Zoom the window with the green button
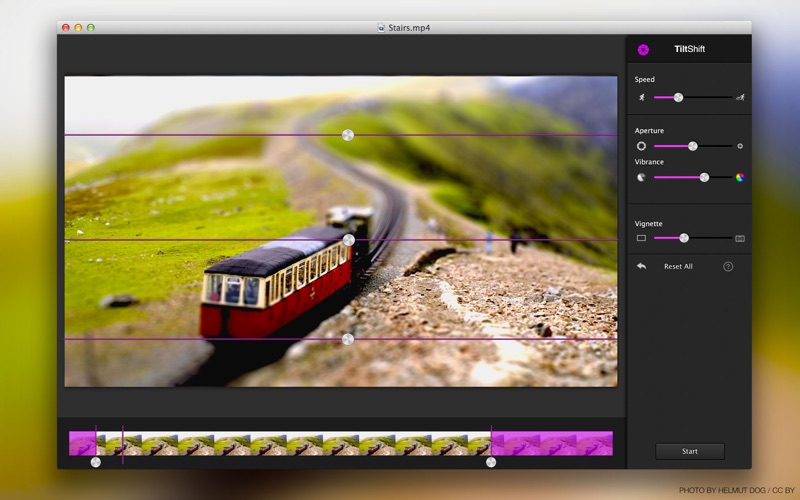The width and height of the screenshot is (800, 500). point(91,28)
